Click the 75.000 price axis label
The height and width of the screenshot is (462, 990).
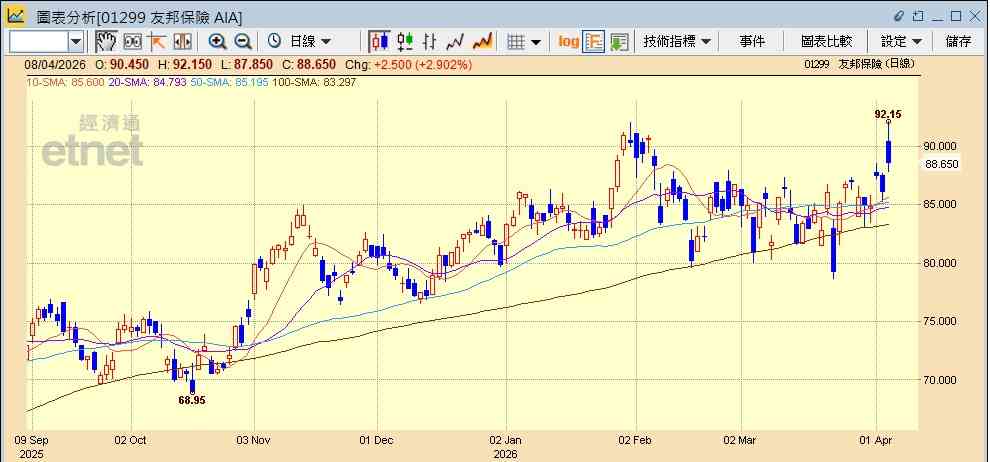tap(942, 321)
